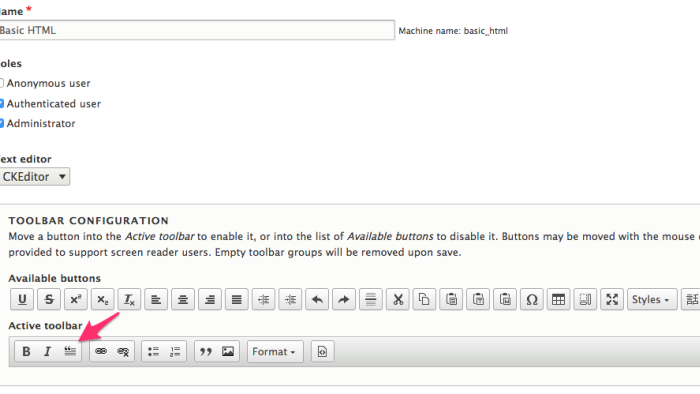Image resolution: width=700 pixels, height=394 pixels.
Task: Select the Table button
Action: click(558, 299)
